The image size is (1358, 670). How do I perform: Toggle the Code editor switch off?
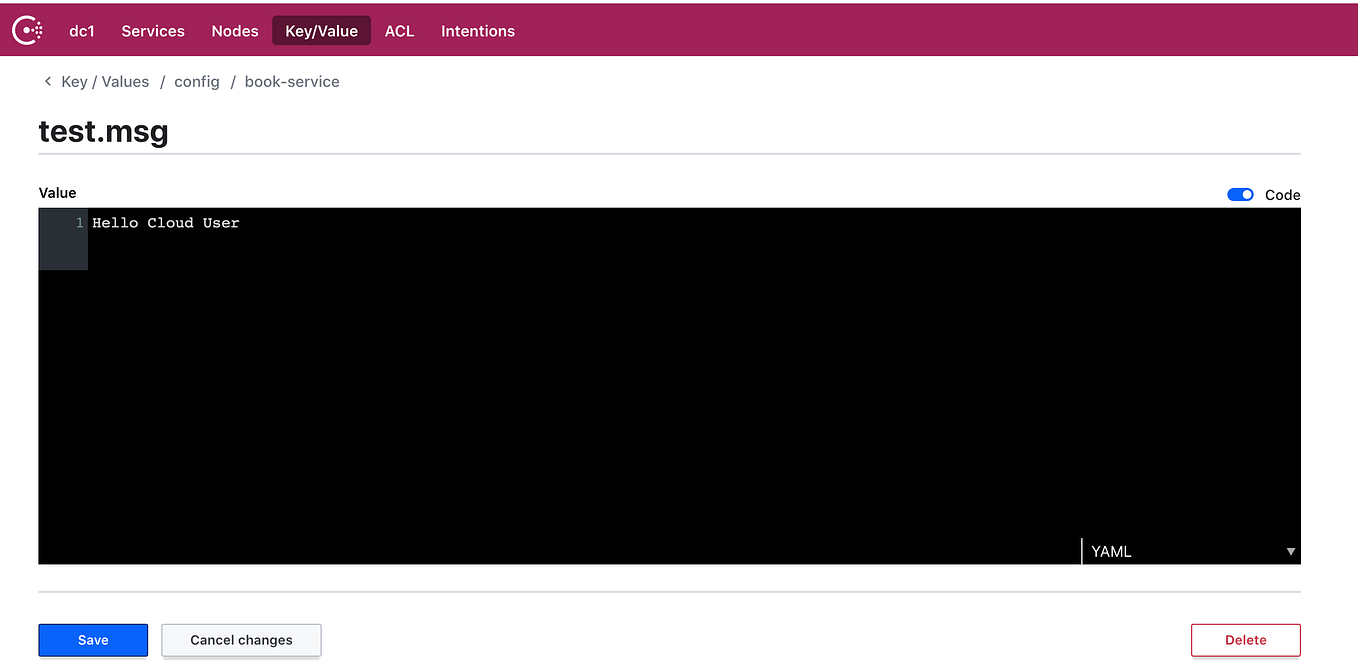pyautogui.click(x=1240, y=194)
